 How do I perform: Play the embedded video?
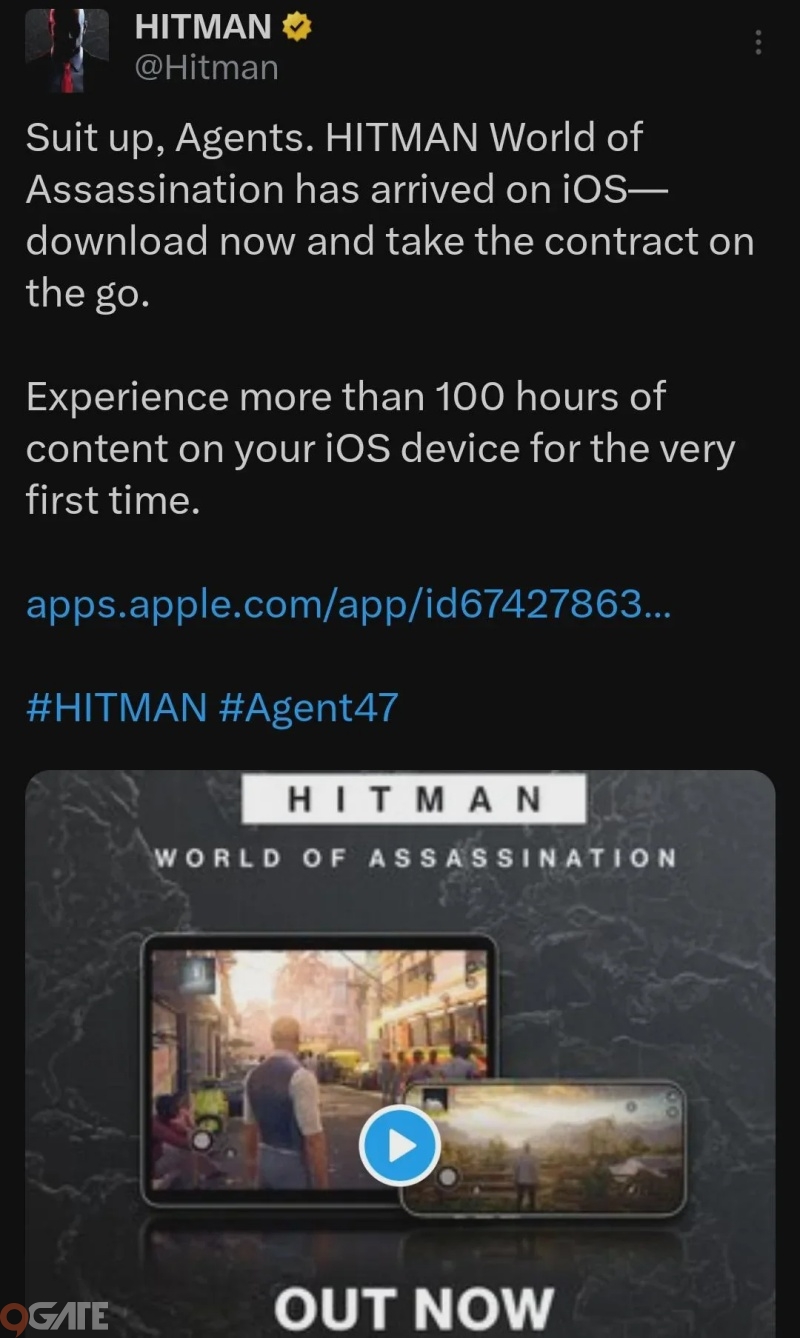click(399, 1146)
